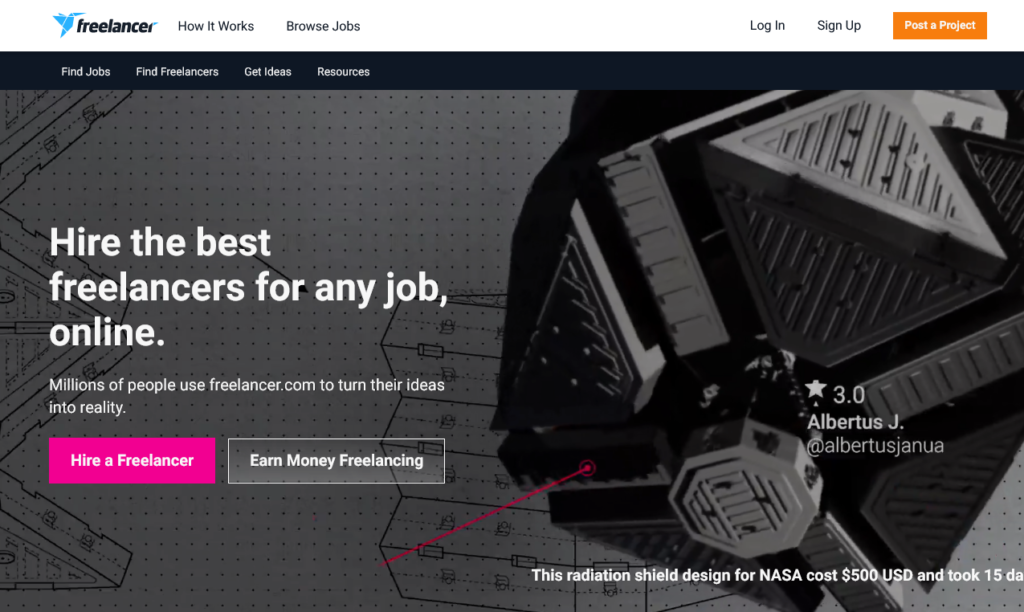
Task: Open the Resources menu item
Action: pos(343,72)
